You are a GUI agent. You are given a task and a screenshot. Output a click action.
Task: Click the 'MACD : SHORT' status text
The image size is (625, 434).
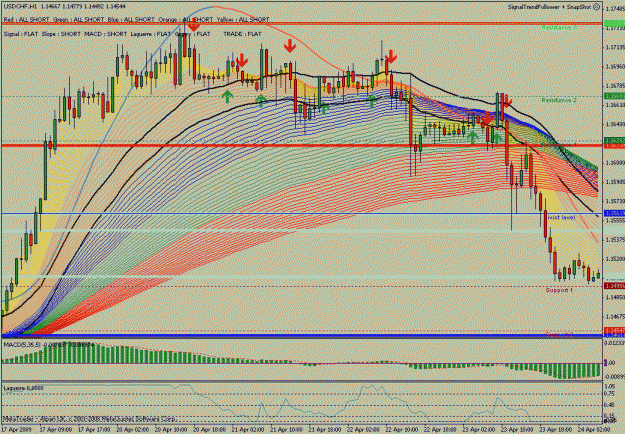click(106, 34)
